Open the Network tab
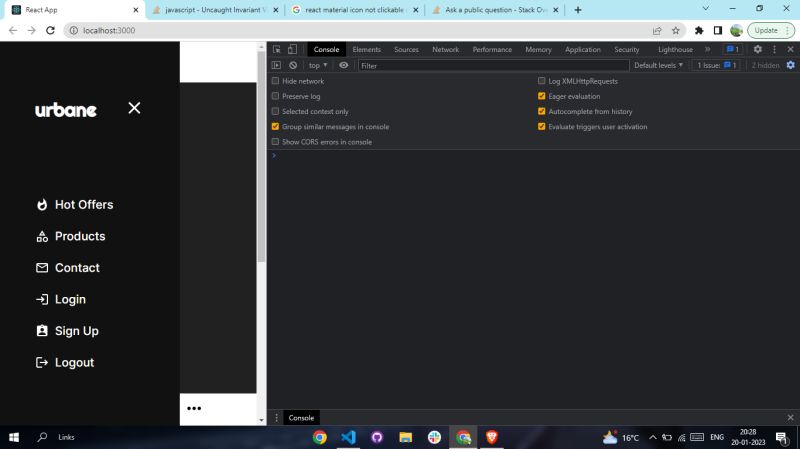This screenshot has height=449, width=800. (445, 49)
